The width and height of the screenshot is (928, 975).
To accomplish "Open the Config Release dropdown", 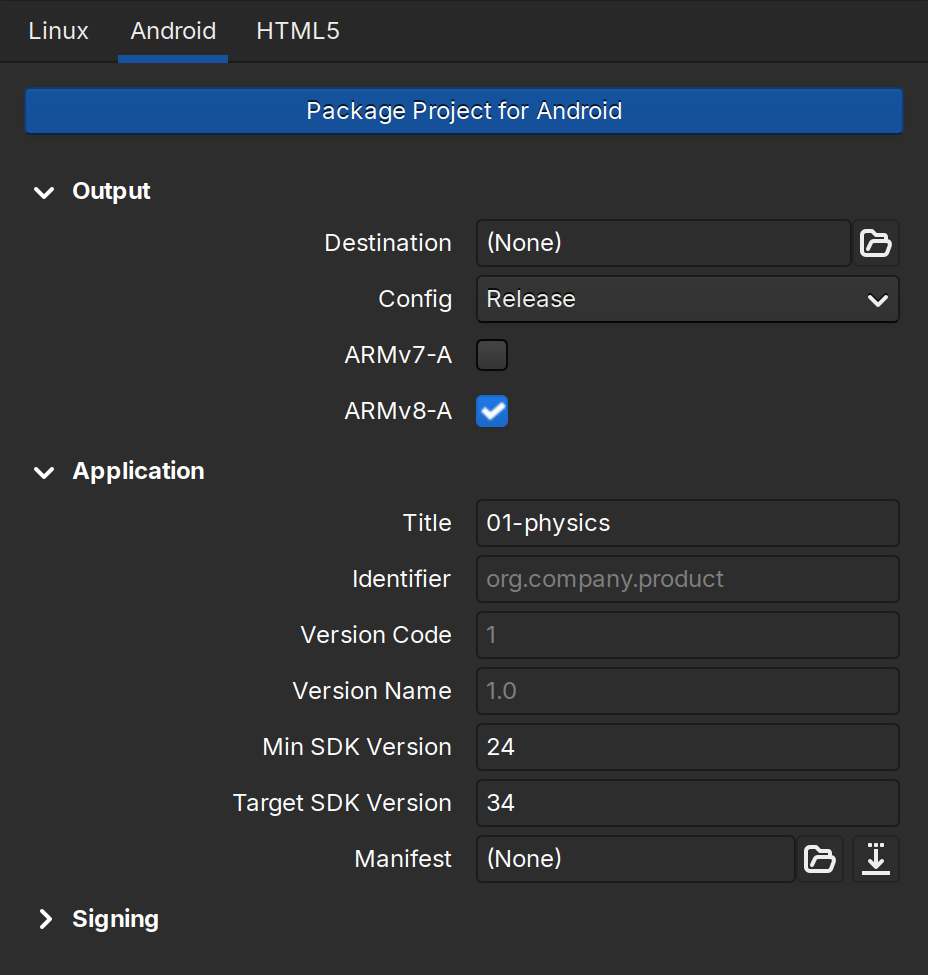I will click(x=688, y=299).
